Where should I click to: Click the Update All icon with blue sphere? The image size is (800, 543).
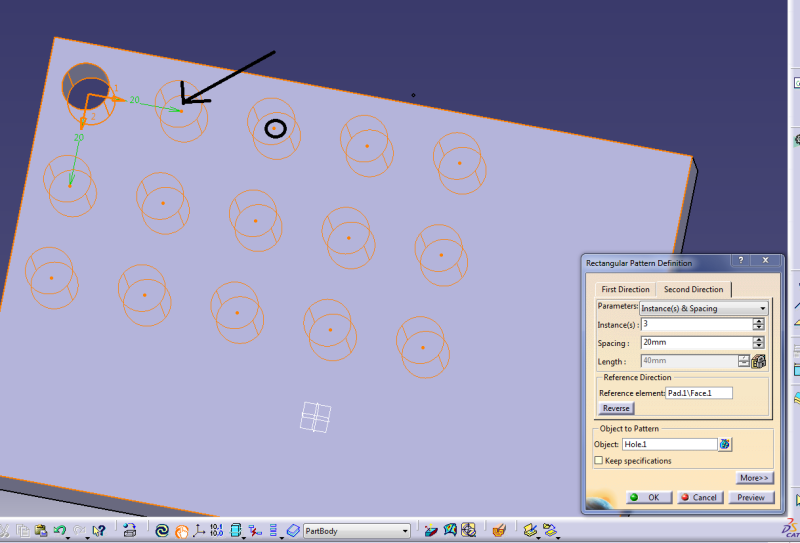(x=130, y=530)
